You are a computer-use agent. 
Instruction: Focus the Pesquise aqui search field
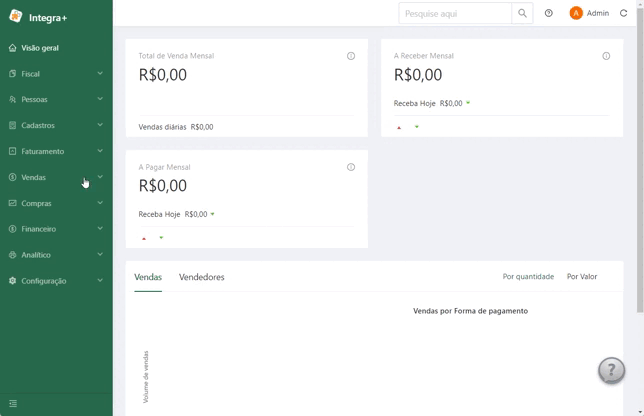(x=455, y=14)
